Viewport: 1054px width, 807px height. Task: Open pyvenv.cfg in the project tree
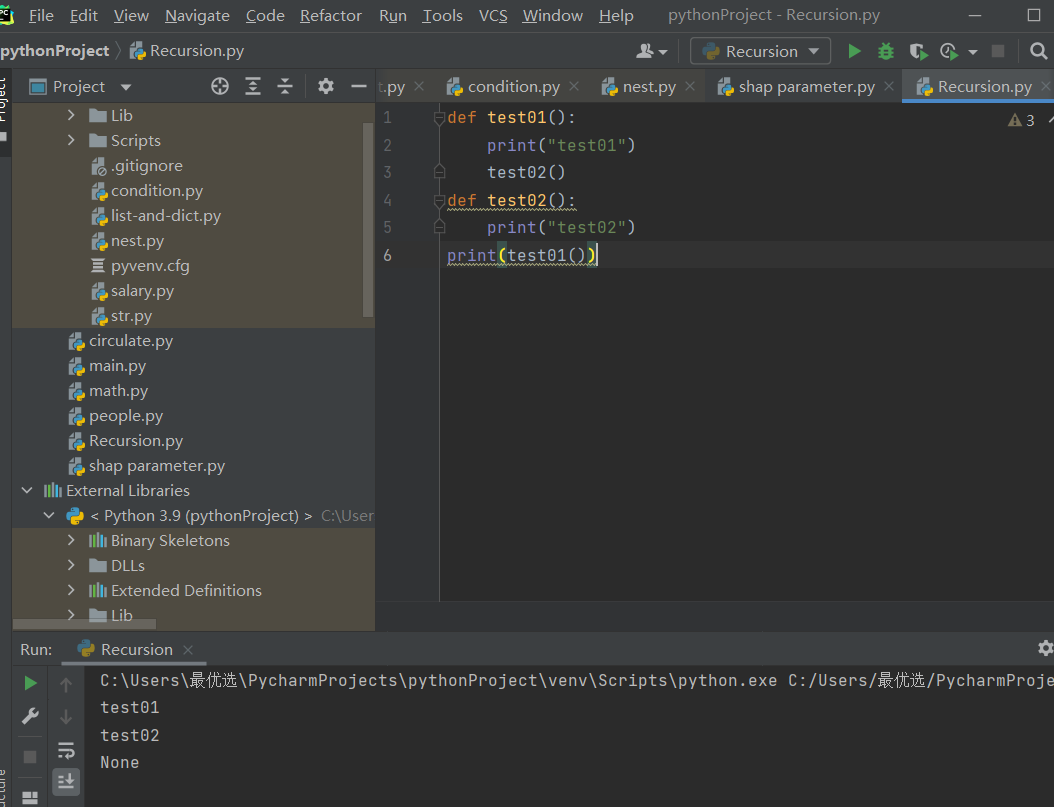tap(150, 266)
